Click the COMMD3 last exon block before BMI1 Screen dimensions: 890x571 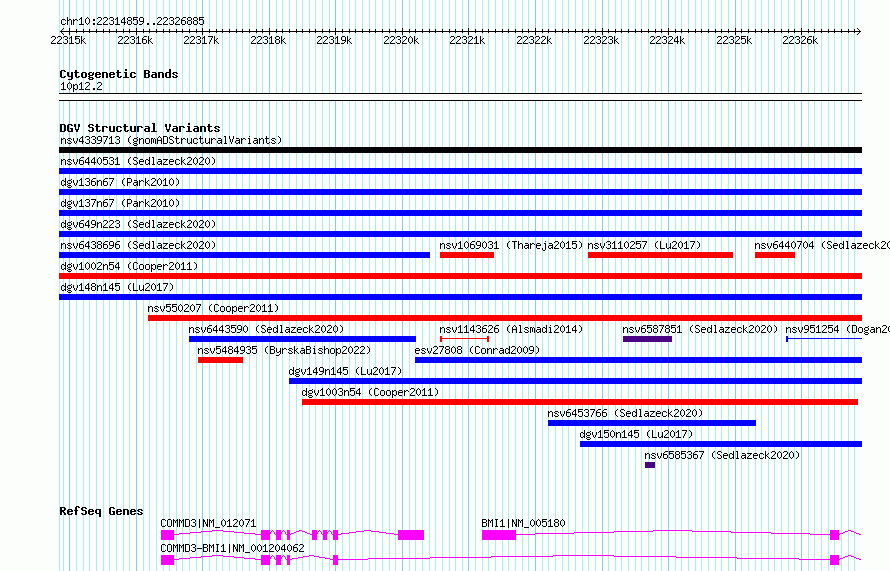[411, 535]
